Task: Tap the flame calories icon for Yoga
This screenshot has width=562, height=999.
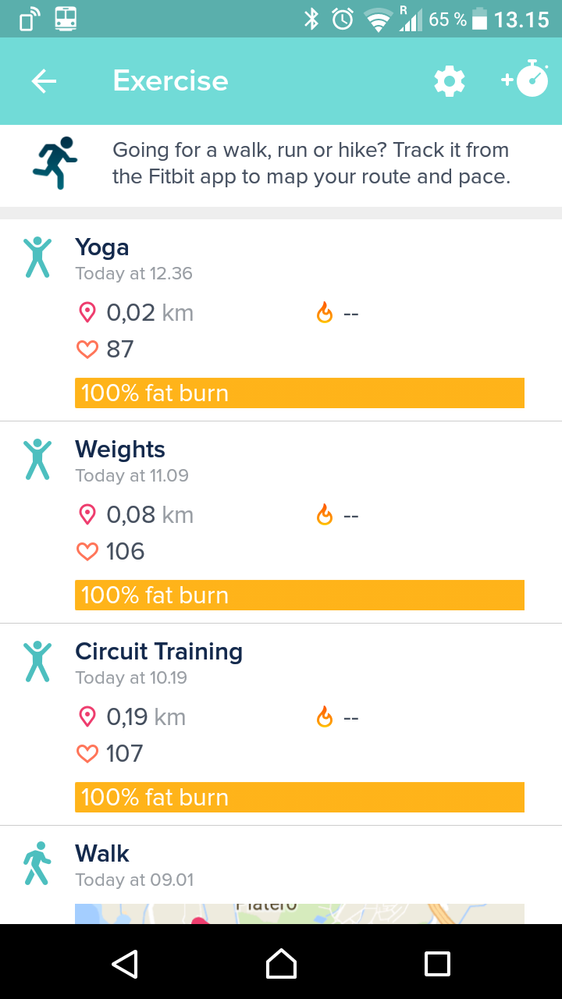Action: point(325,313)
